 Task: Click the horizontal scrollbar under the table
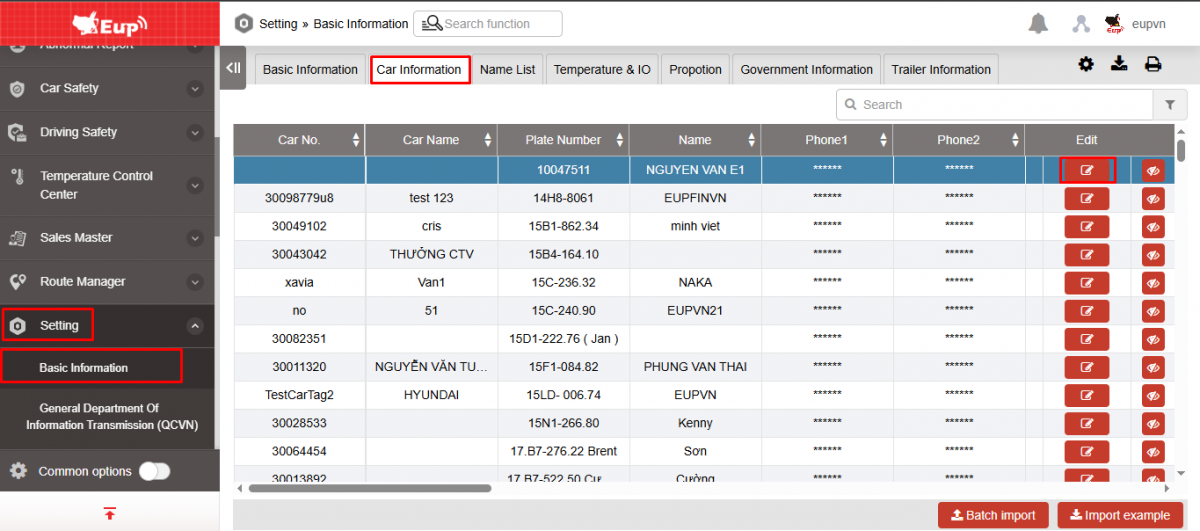(x=370, y=489)
